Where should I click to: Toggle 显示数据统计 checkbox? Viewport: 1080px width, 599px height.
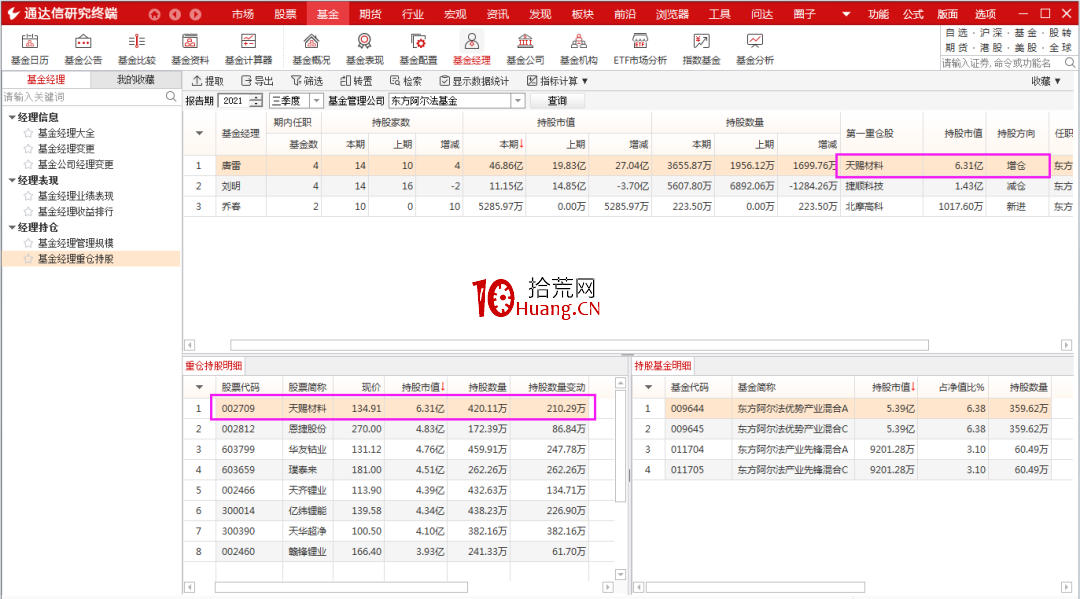(474, 81)
